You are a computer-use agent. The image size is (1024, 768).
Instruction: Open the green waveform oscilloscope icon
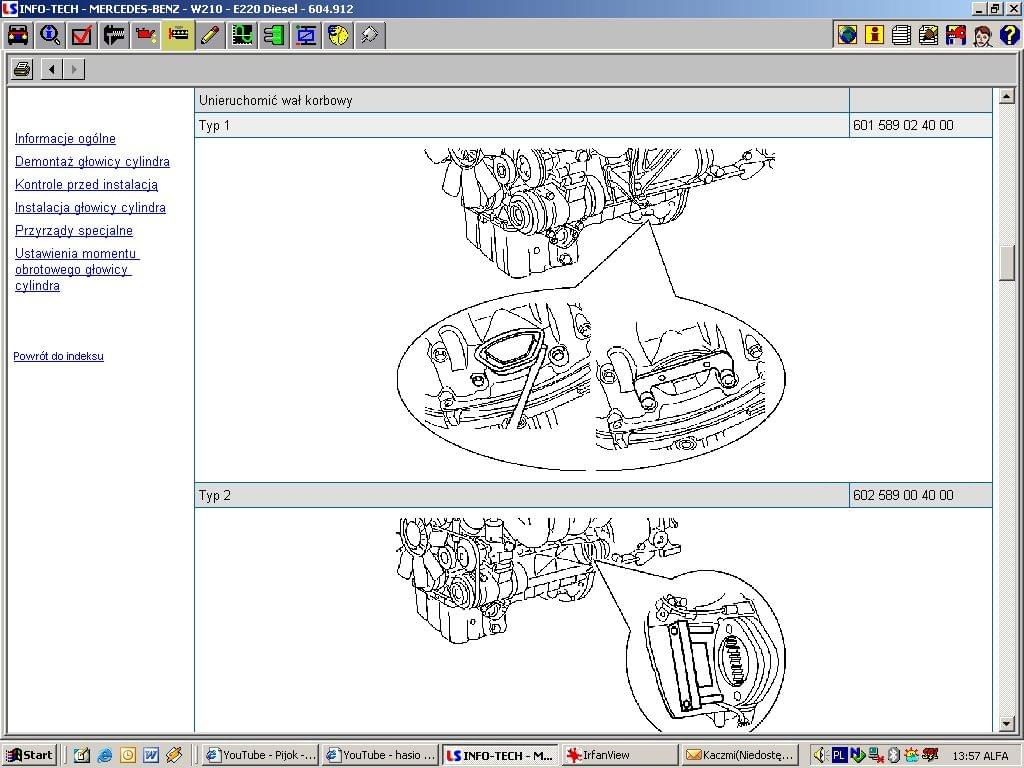[242, 35]
